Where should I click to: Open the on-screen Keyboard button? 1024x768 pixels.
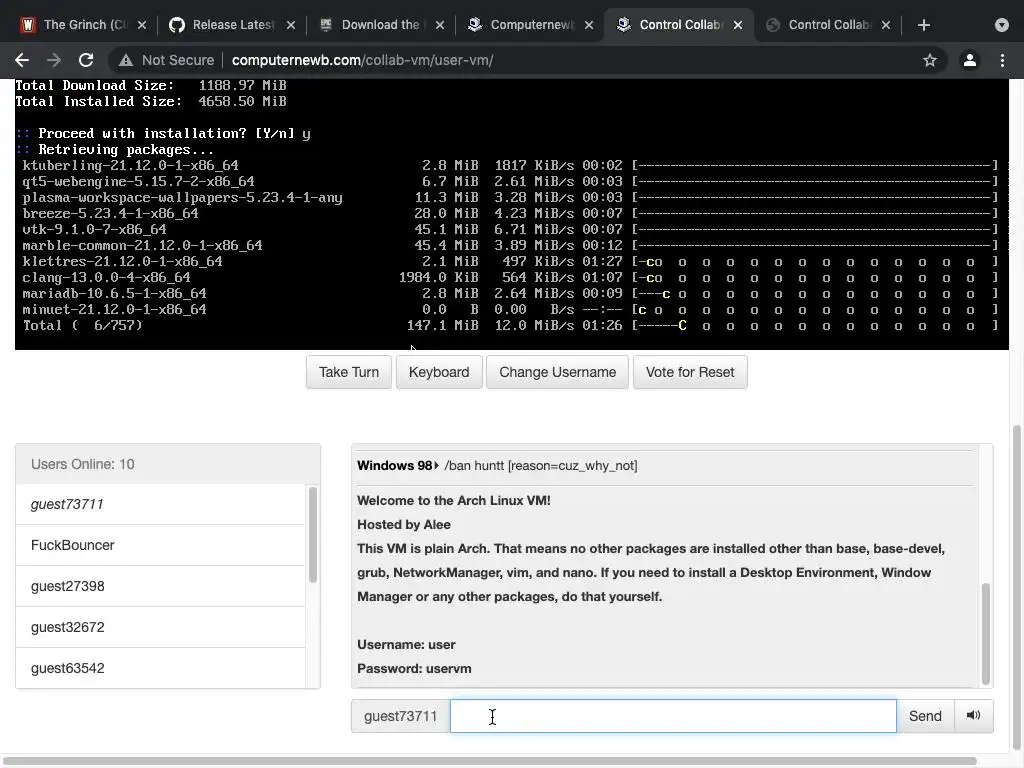tap(439, 372)
